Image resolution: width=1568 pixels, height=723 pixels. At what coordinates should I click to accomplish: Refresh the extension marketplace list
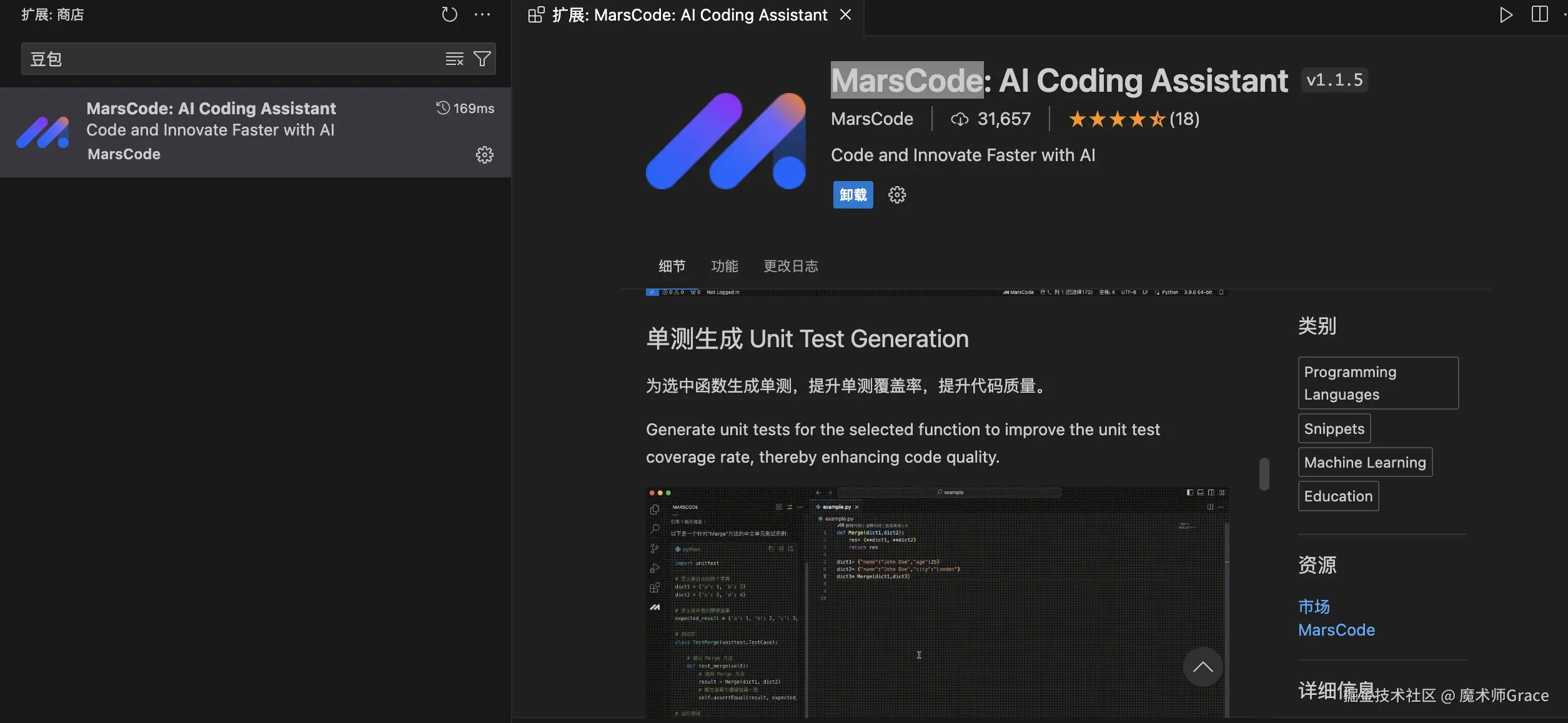[x=449, y=14]
